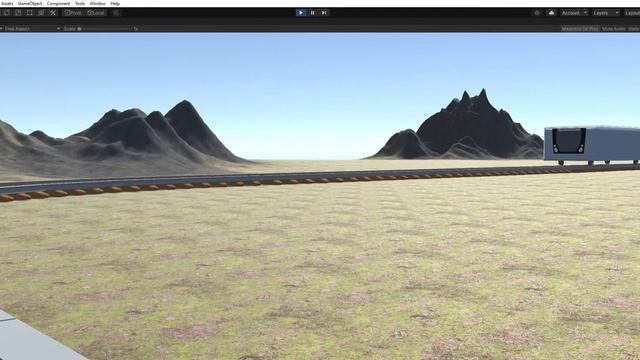Stop play mode with Play button
The image size is (640, 360).
[x=301, y=13]
